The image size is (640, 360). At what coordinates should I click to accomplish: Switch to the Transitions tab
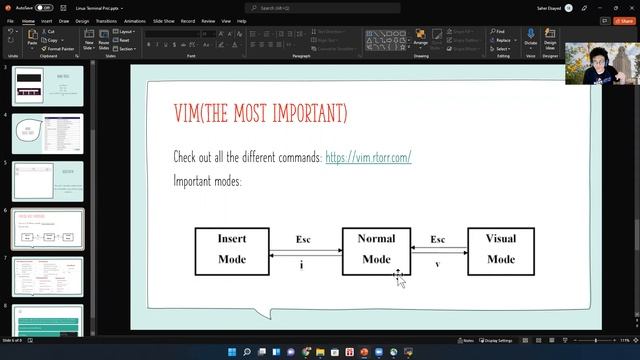(106, 21)
